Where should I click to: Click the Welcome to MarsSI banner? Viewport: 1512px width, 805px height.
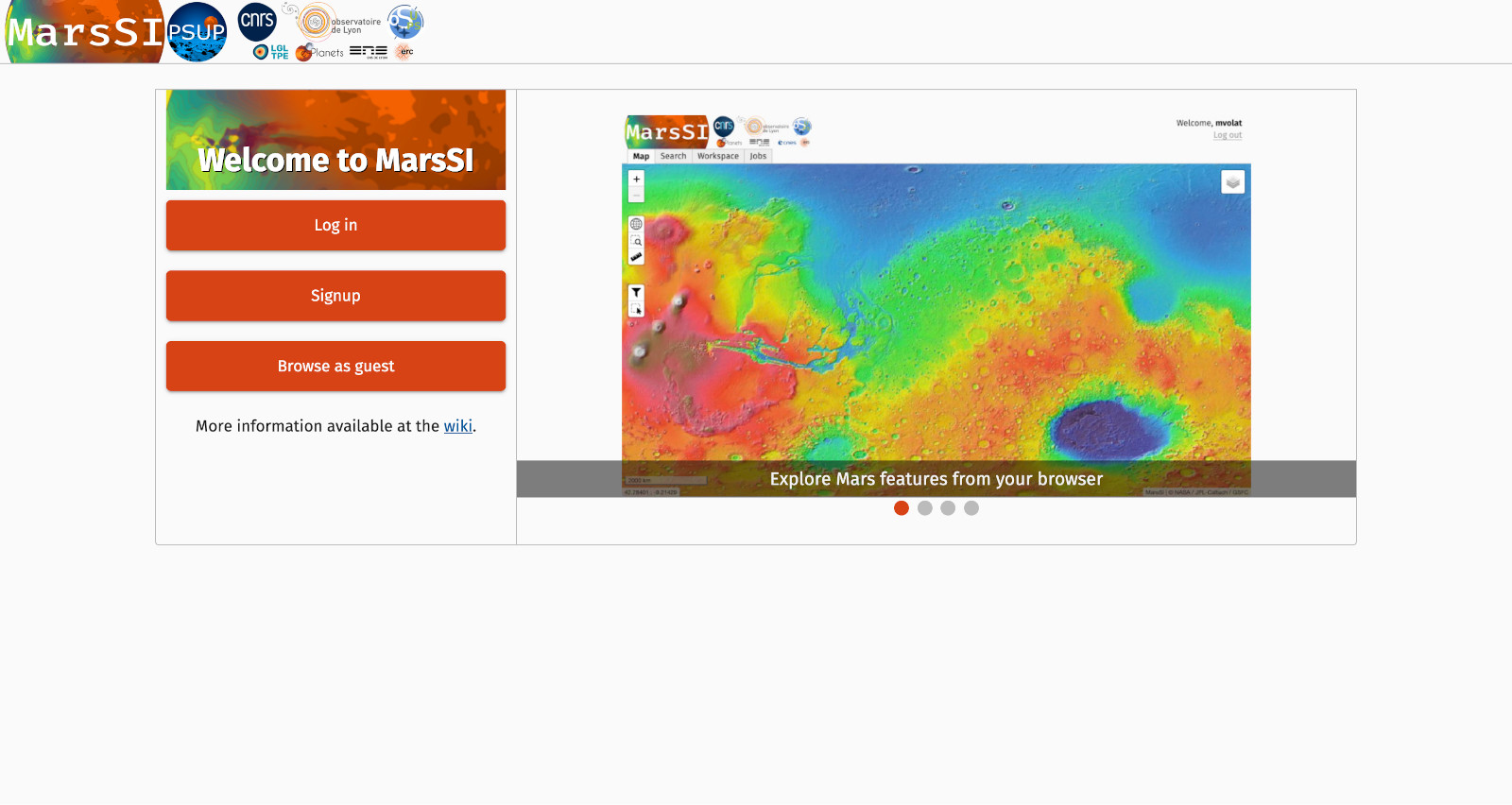click(335, 140)
